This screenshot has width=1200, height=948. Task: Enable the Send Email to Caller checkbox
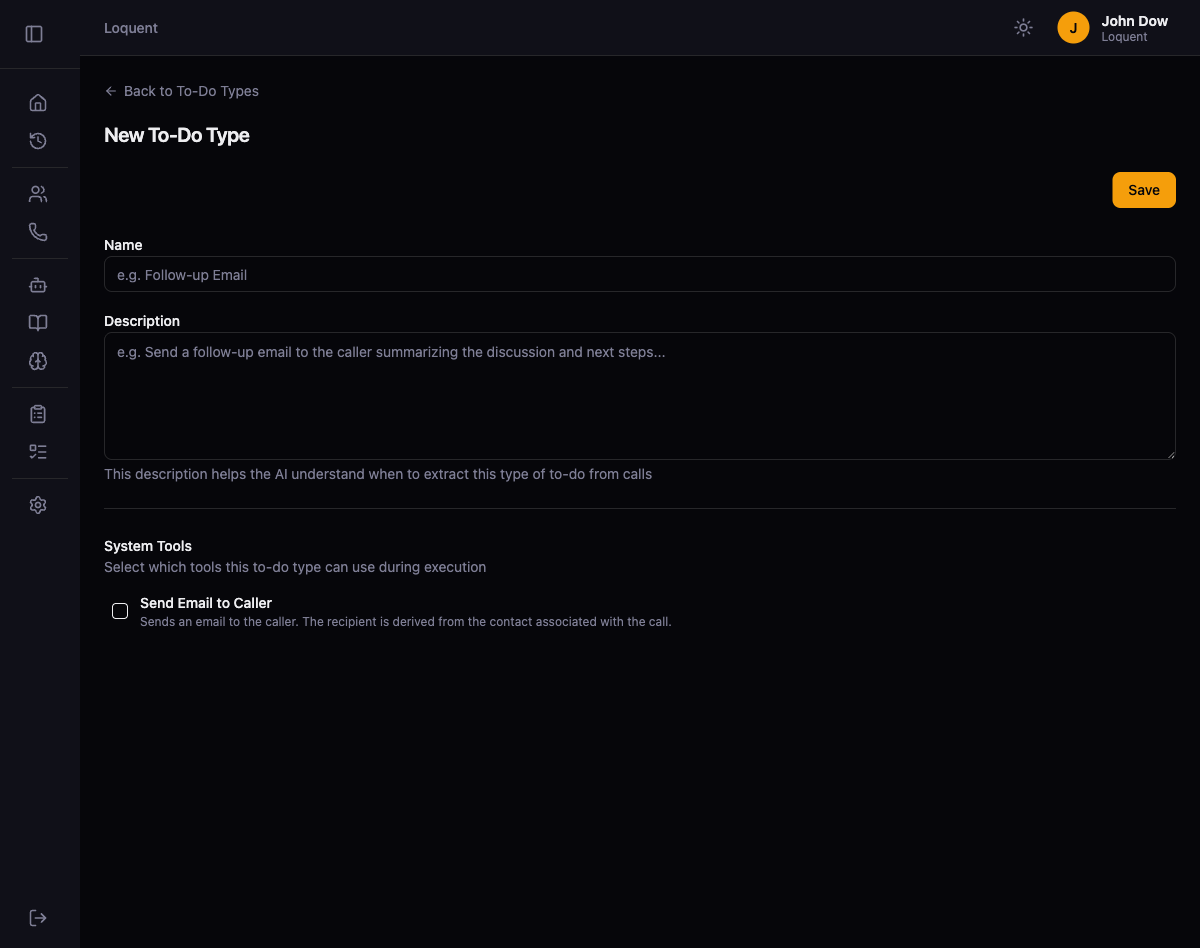point(120,611)
